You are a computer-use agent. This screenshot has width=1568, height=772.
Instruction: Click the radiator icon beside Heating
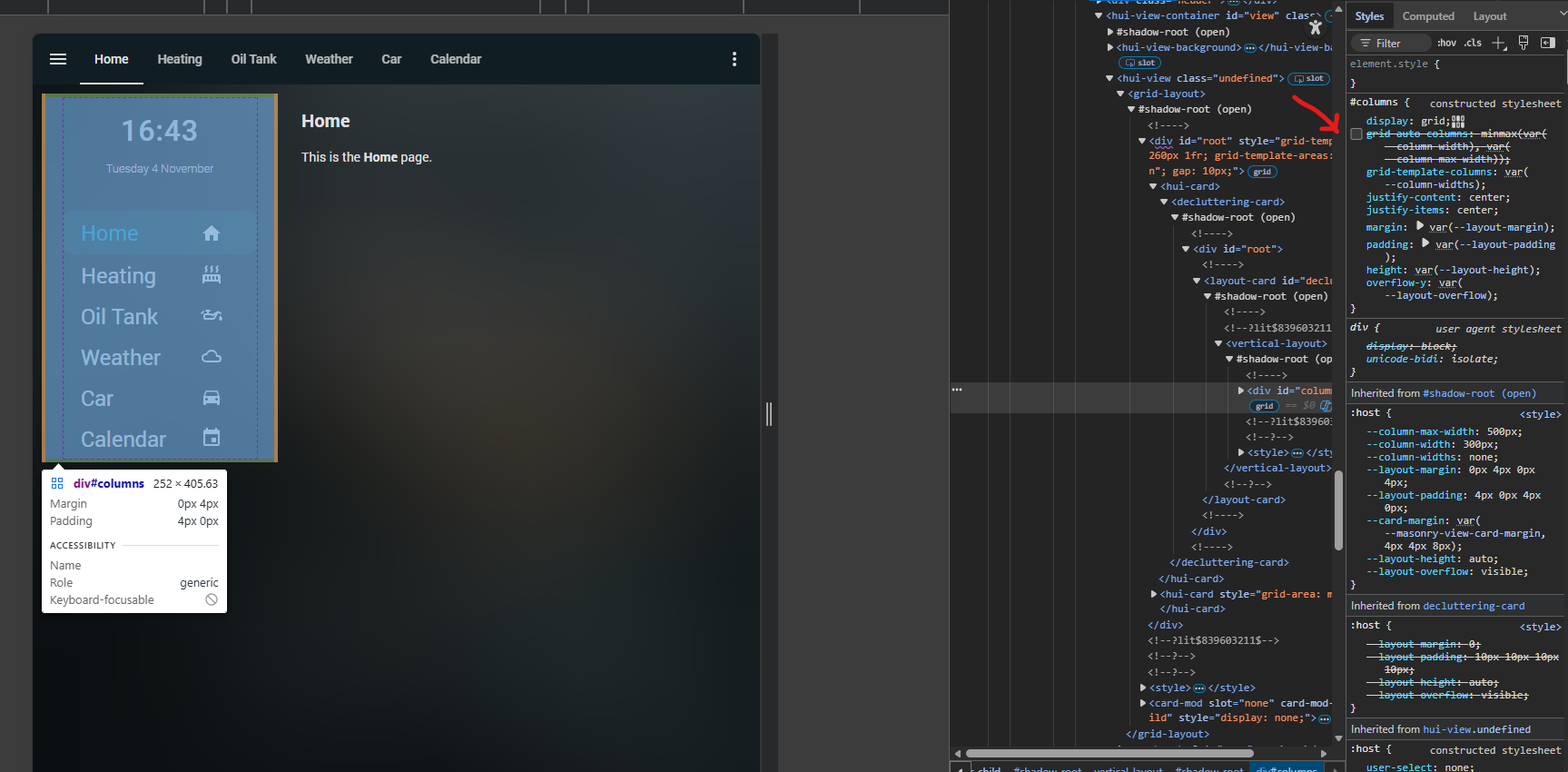pos(212,274)
